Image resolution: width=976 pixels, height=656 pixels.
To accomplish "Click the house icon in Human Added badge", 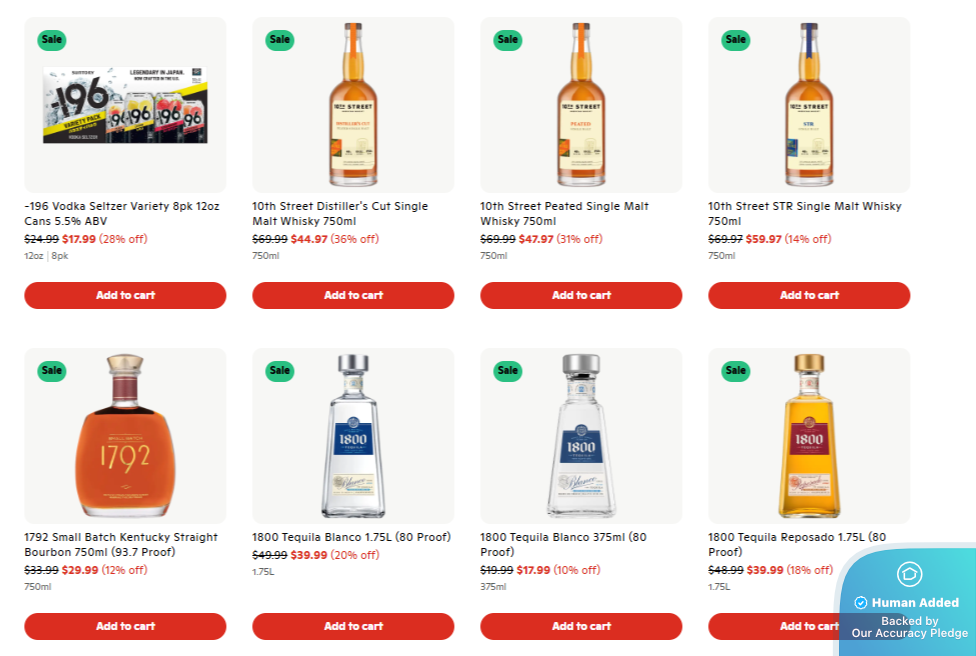I will click(909, 574).
